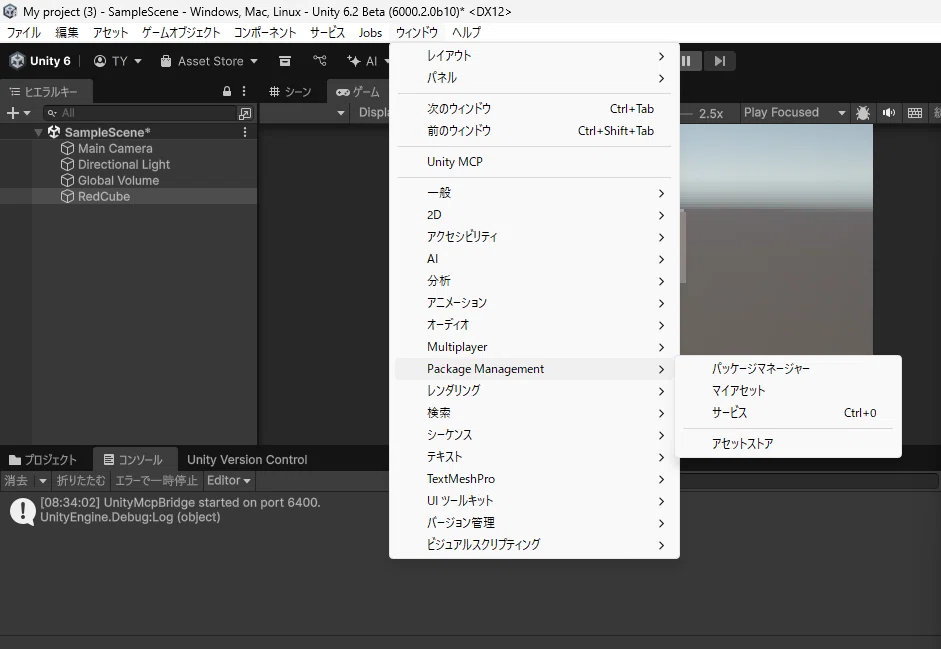Viewport: 941px width, 649px height.
Task: Open the コンポーネント menu
Action: (x=265, y=32)
